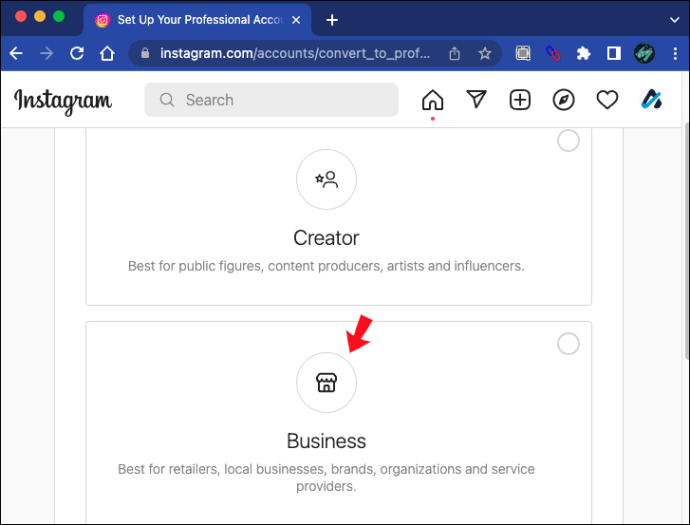Click the Instagram Search field
The width and height of the screenshot is (690, 525).
click(x=272, y=100)
